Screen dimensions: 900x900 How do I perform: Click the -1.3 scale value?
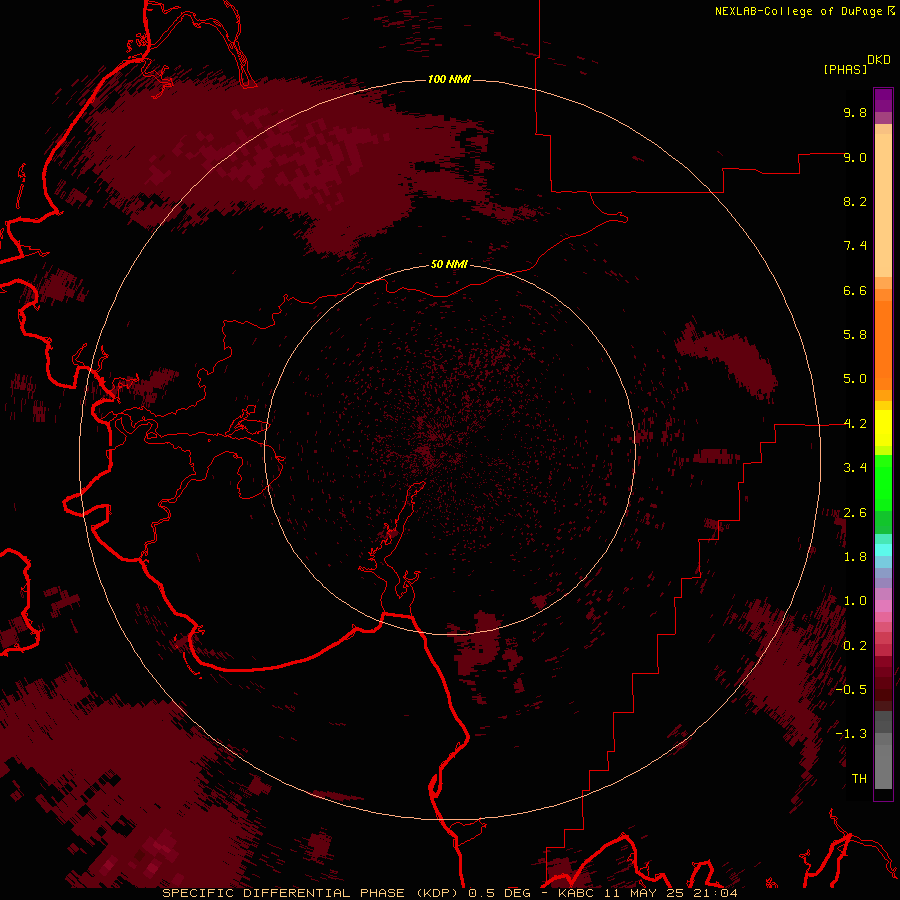pos(851,734)
